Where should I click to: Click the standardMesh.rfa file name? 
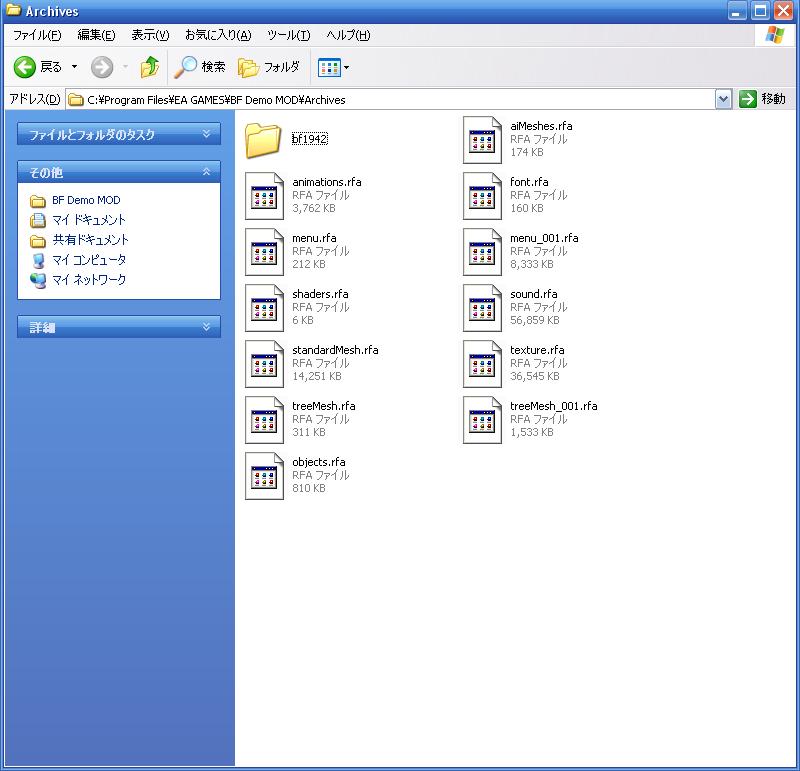335,351
